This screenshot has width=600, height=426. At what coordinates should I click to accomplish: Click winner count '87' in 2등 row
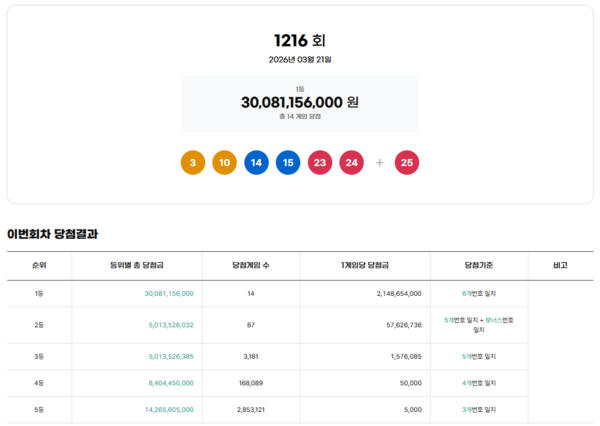251,325
